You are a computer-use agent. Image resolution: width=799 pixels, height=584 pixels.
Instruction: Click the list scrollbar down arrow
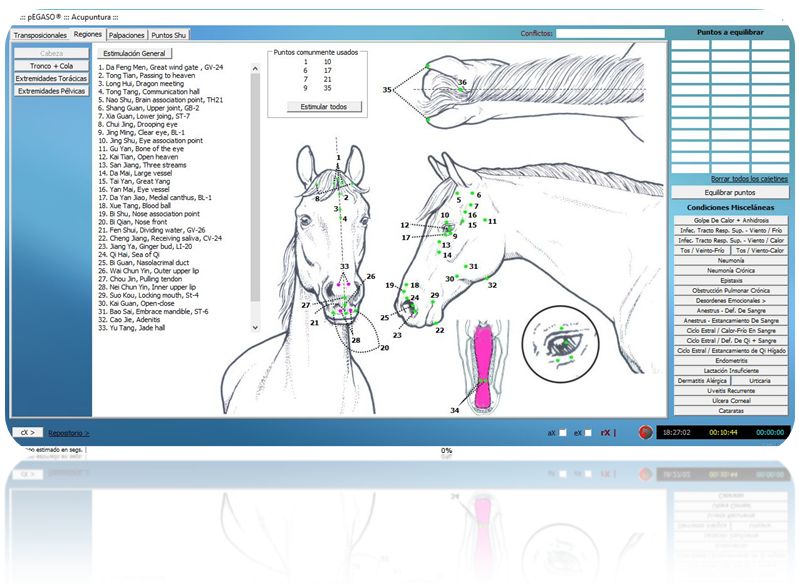(255, 328)
